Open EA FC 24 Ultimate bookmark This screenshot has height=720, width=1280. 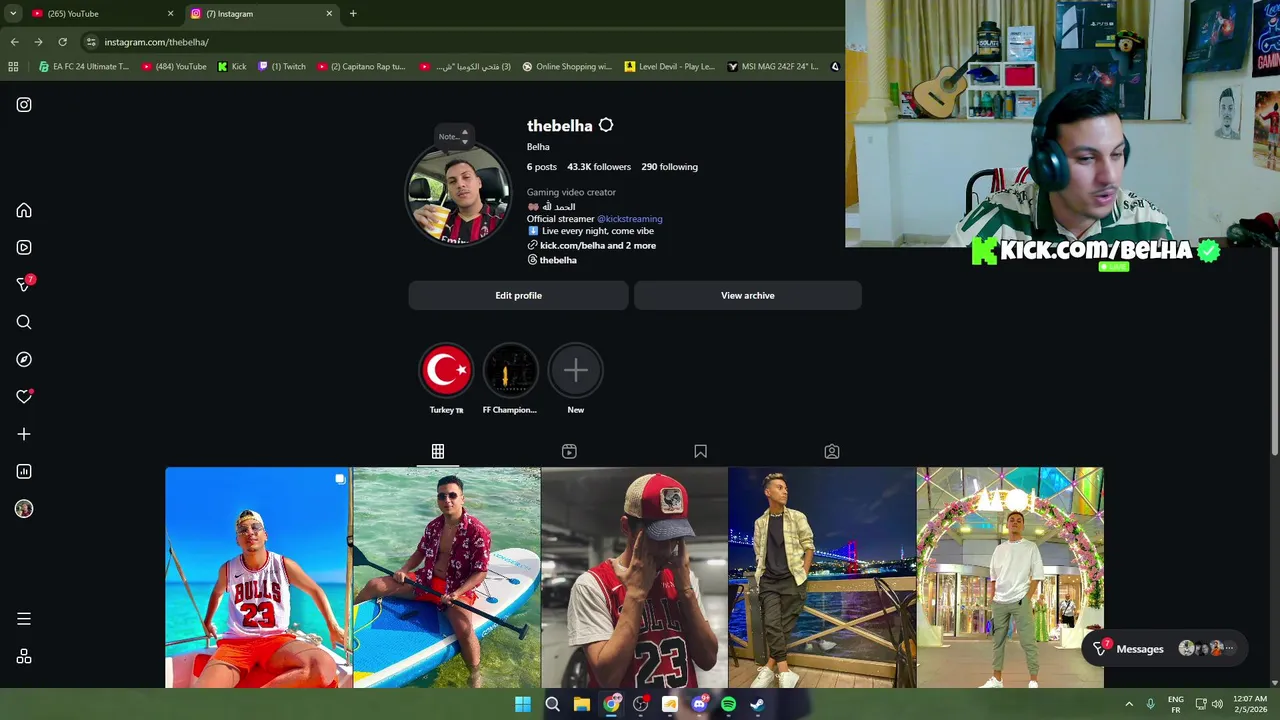click(x=84, y=67)
